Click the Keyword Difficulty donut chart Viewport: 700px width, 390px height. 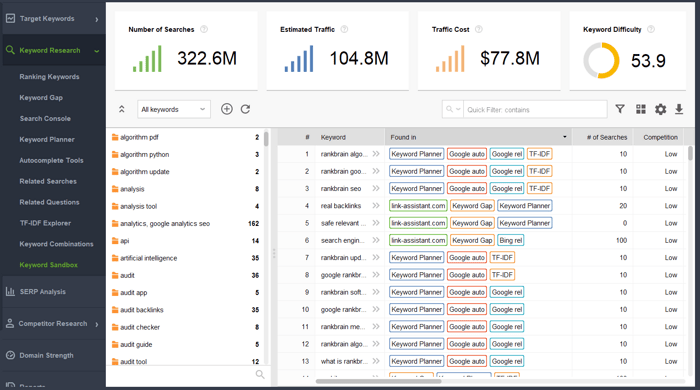601,60
